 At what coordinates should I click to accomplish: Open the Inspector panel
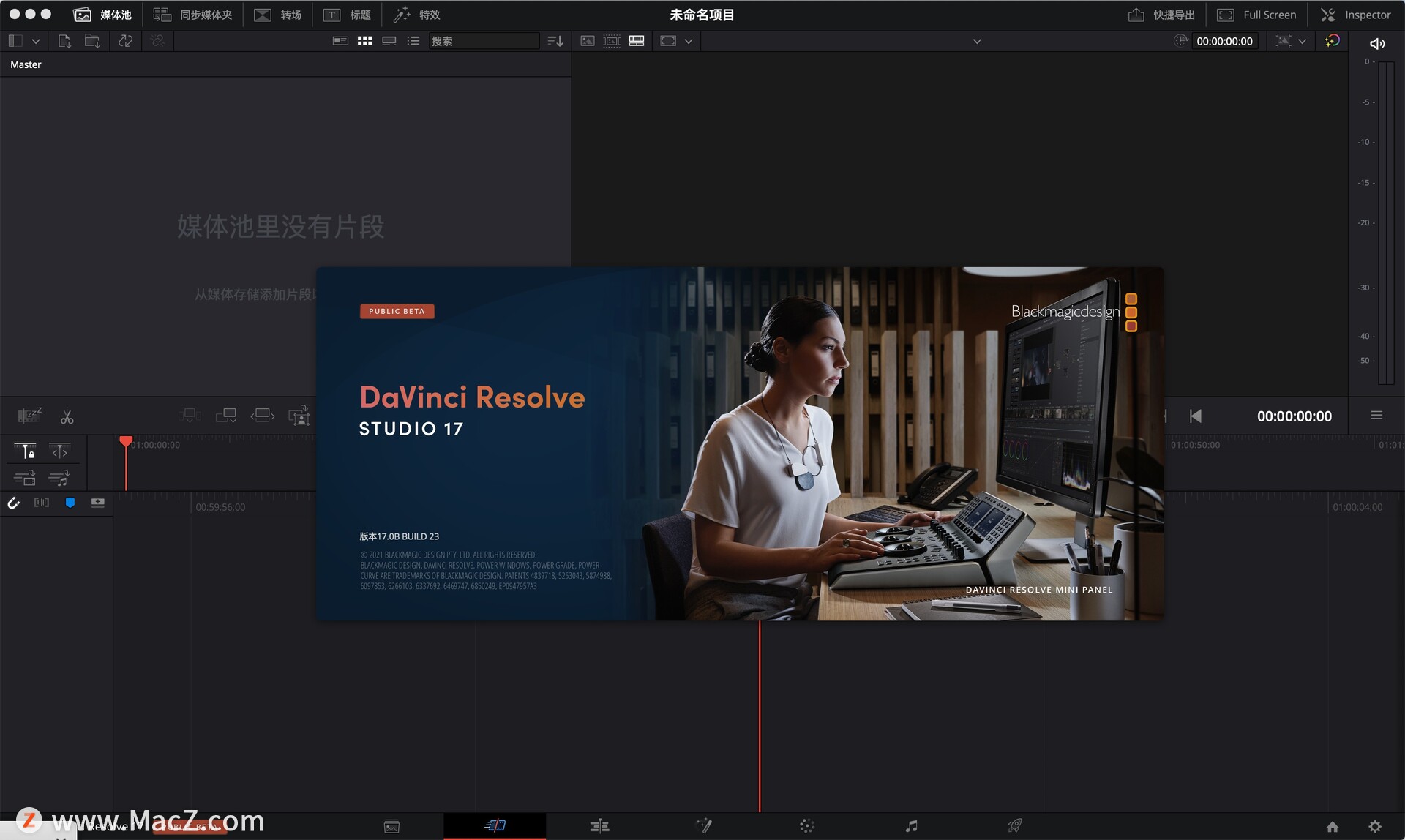pyautogui.click(x=1355, y=15)
